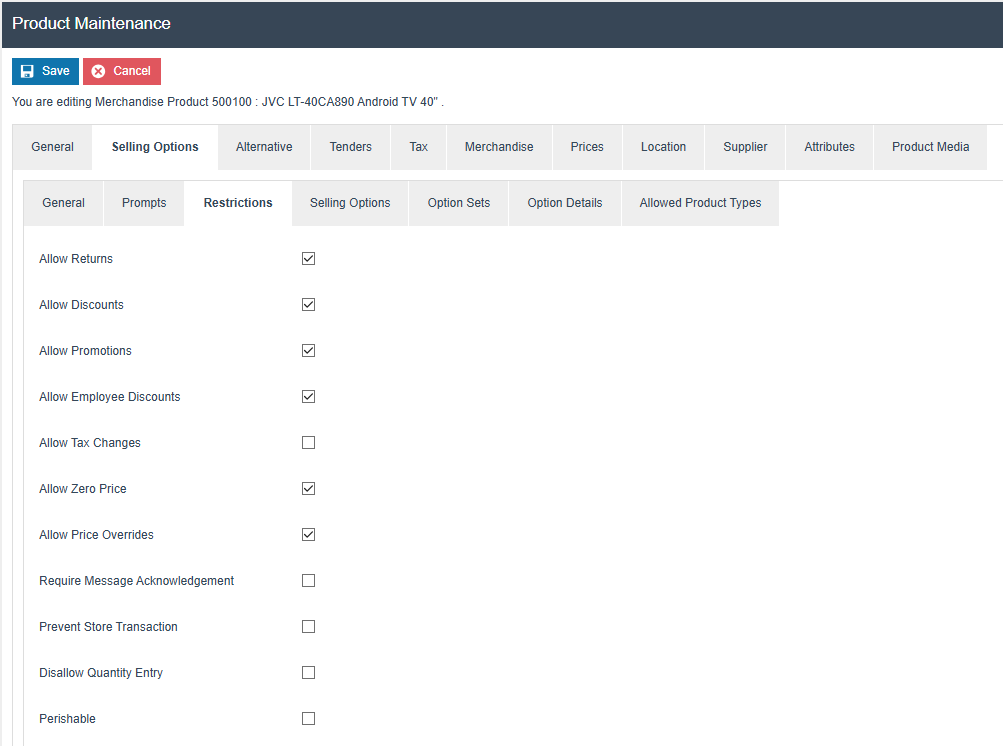Click the Allow Tax Changes label
1003x746 pixels.
(x=90, y=443)
